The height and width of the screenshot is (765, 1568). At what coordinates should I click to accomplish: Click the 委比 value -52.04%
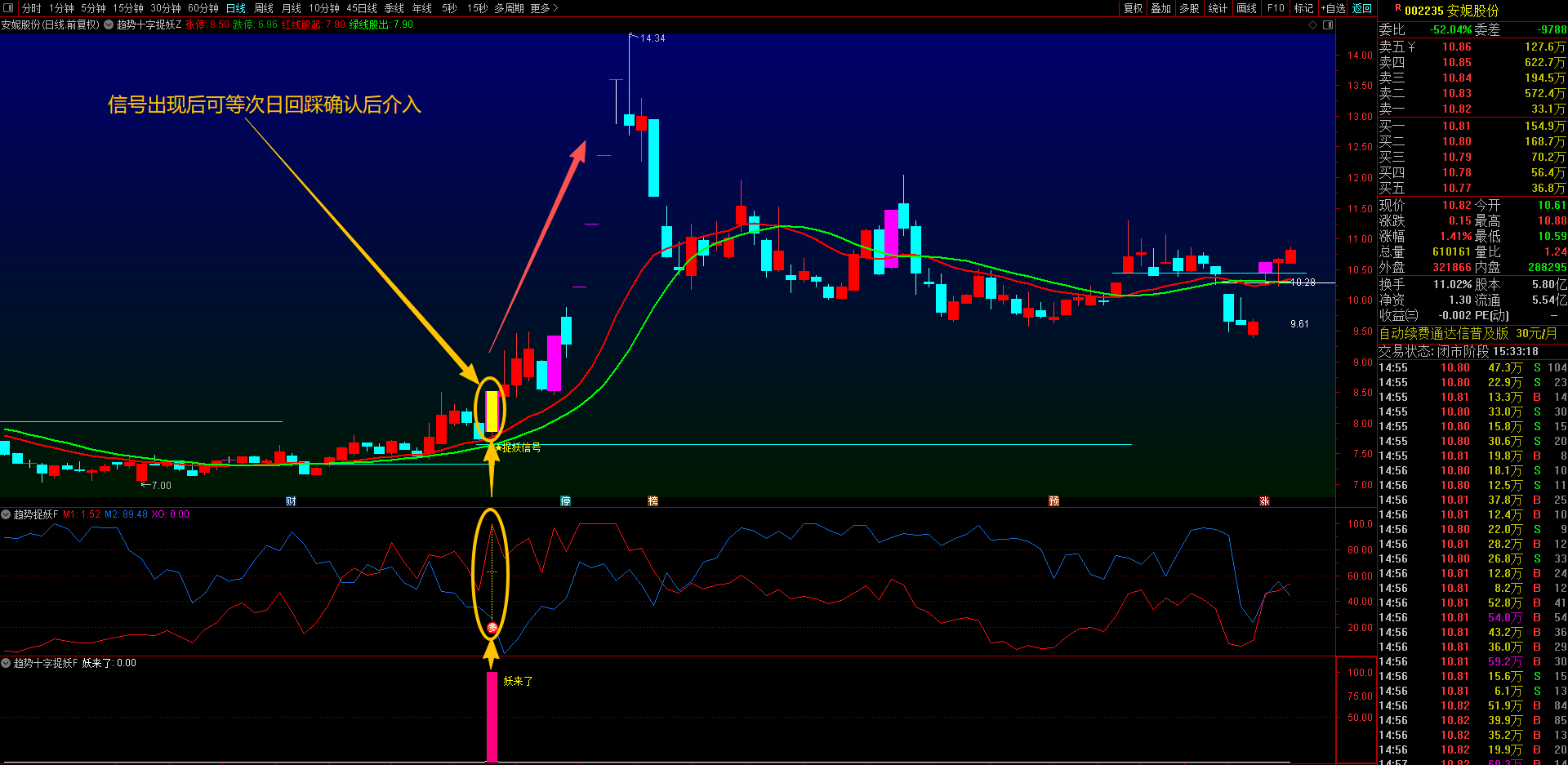1451,29
